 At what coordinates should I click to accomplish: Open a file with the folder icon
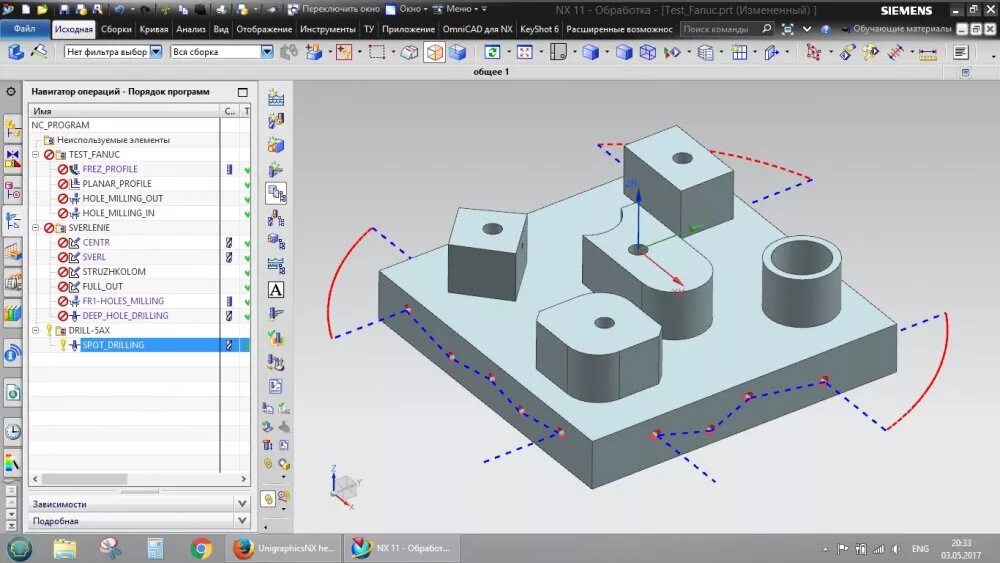tap(42, 10)
